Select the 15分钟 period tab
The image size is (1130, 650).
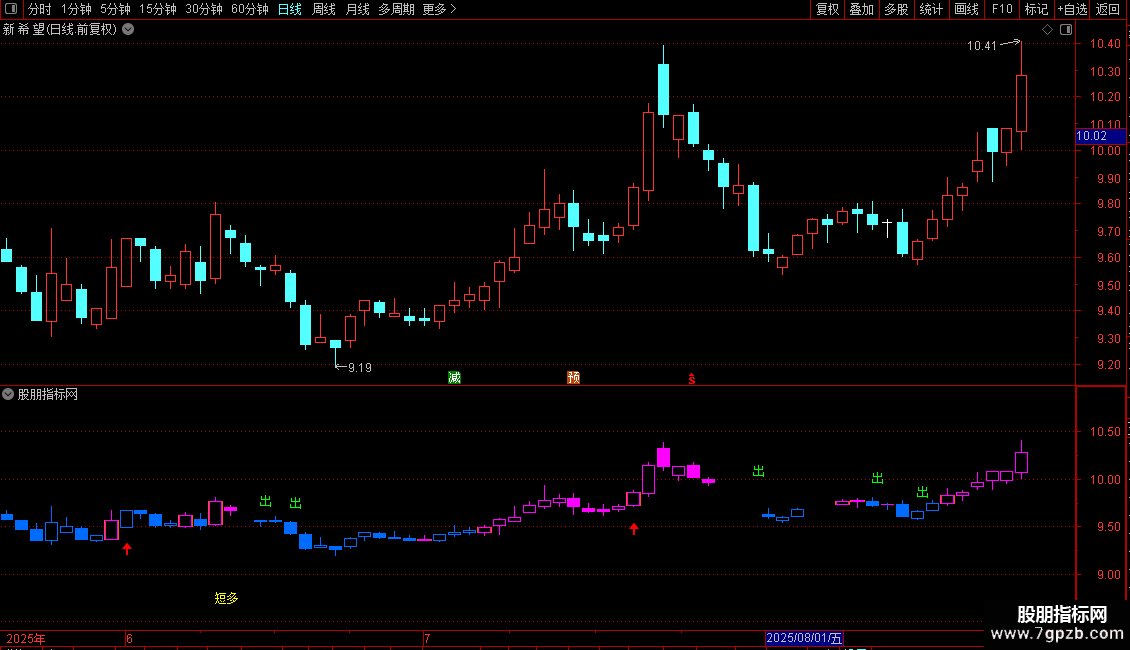pos(158,9)
